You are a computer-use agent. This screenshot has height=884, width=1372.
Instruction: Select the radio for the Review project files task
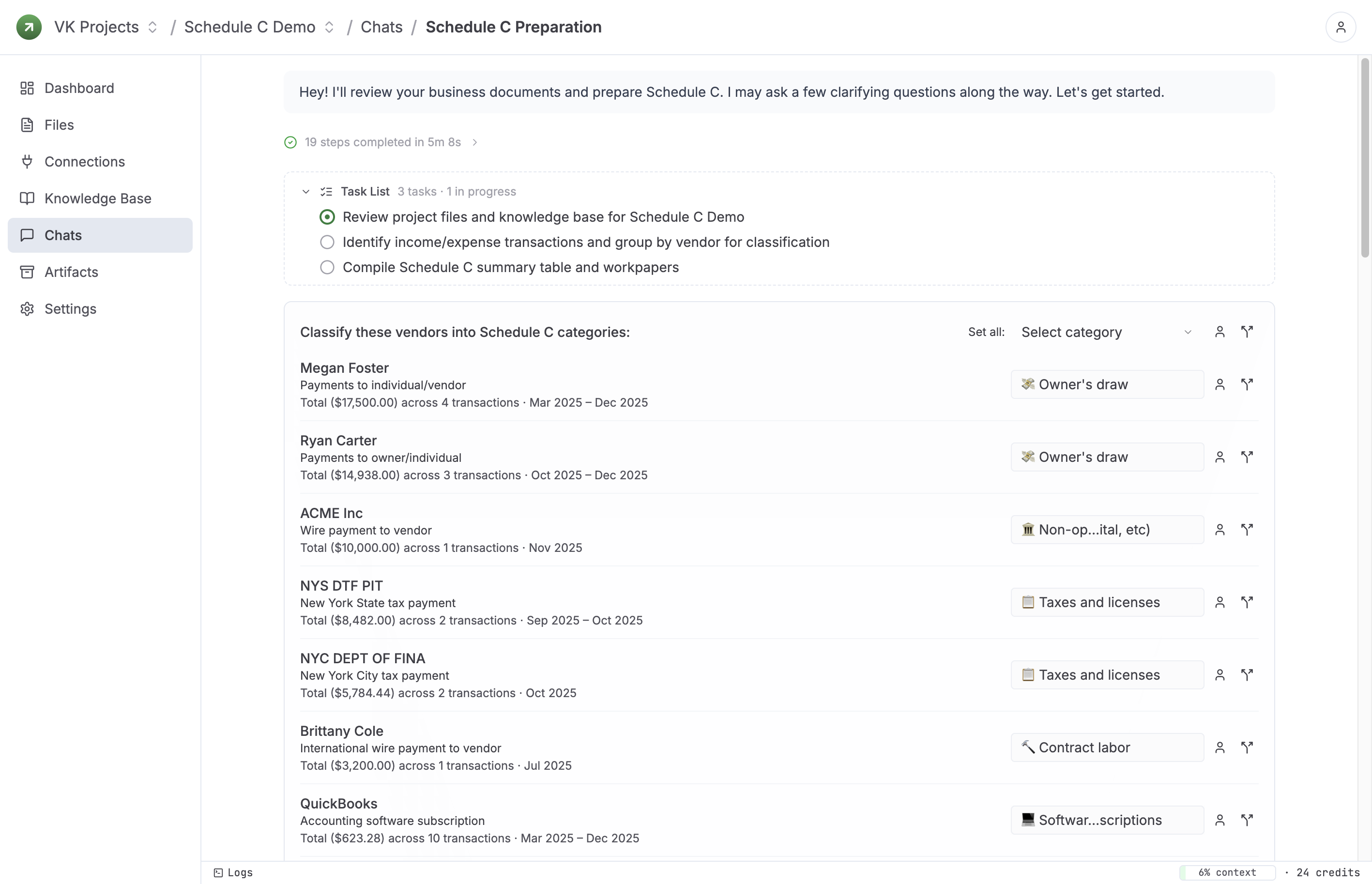[x=327, y=216]
